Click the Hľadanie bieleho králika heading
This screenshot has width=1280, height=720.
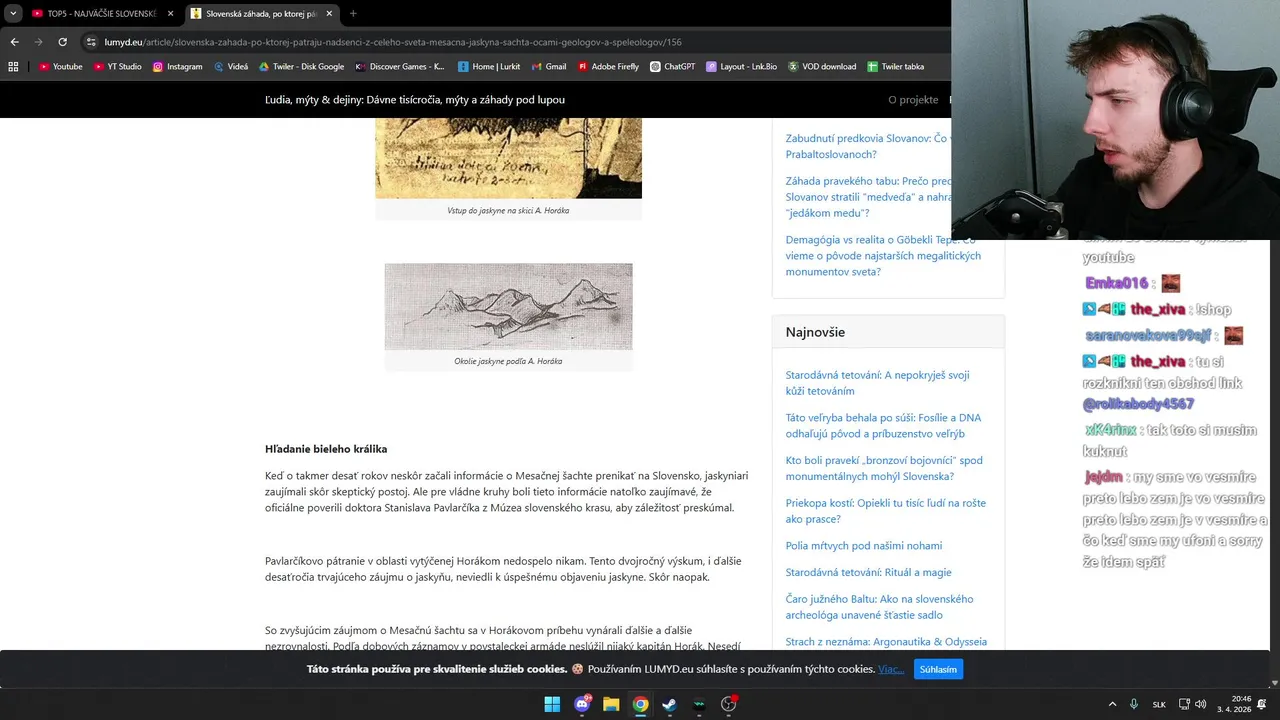(326, 449)
